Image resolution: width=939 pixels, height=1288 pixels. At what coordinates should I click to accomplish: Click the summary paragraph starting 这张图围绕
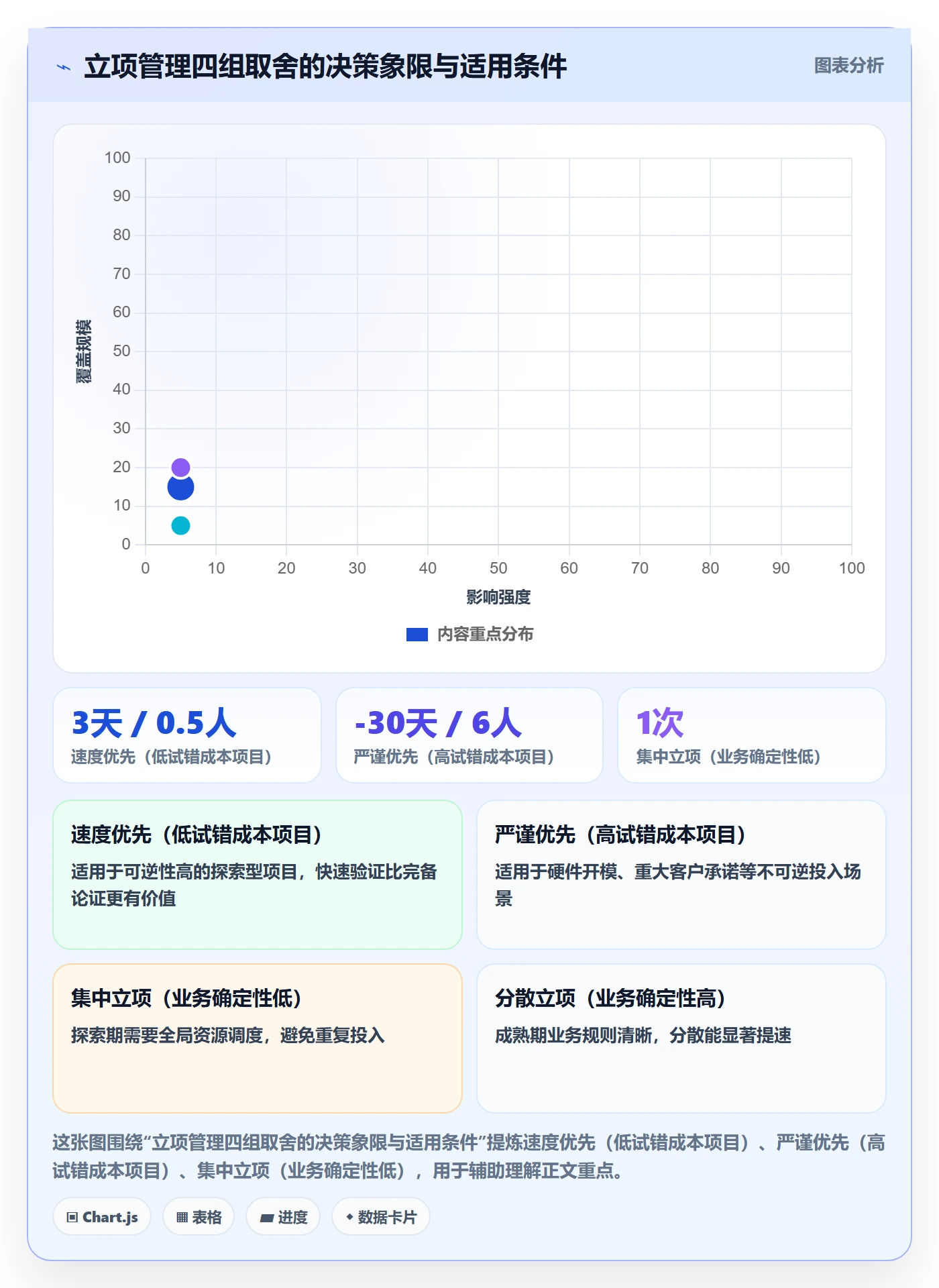[x=469, y=1157]
